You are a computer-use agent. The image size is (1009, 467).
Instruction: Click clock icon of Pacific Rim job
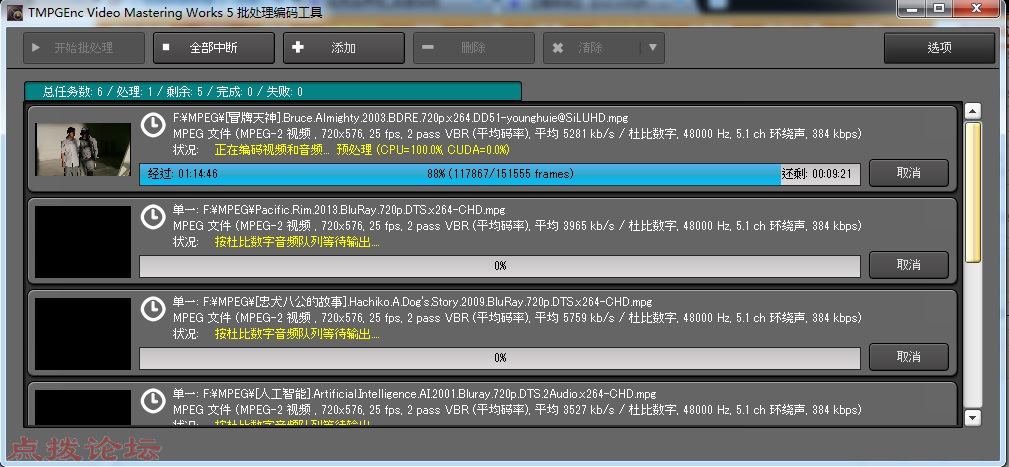pyautogui.click(x=153, y=217)
